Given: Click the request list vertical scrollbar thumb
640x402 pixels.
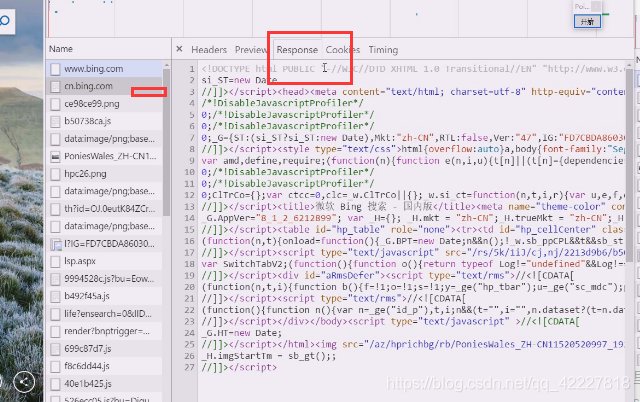Looking at the screenshot, I should click(x=167, y=142).
